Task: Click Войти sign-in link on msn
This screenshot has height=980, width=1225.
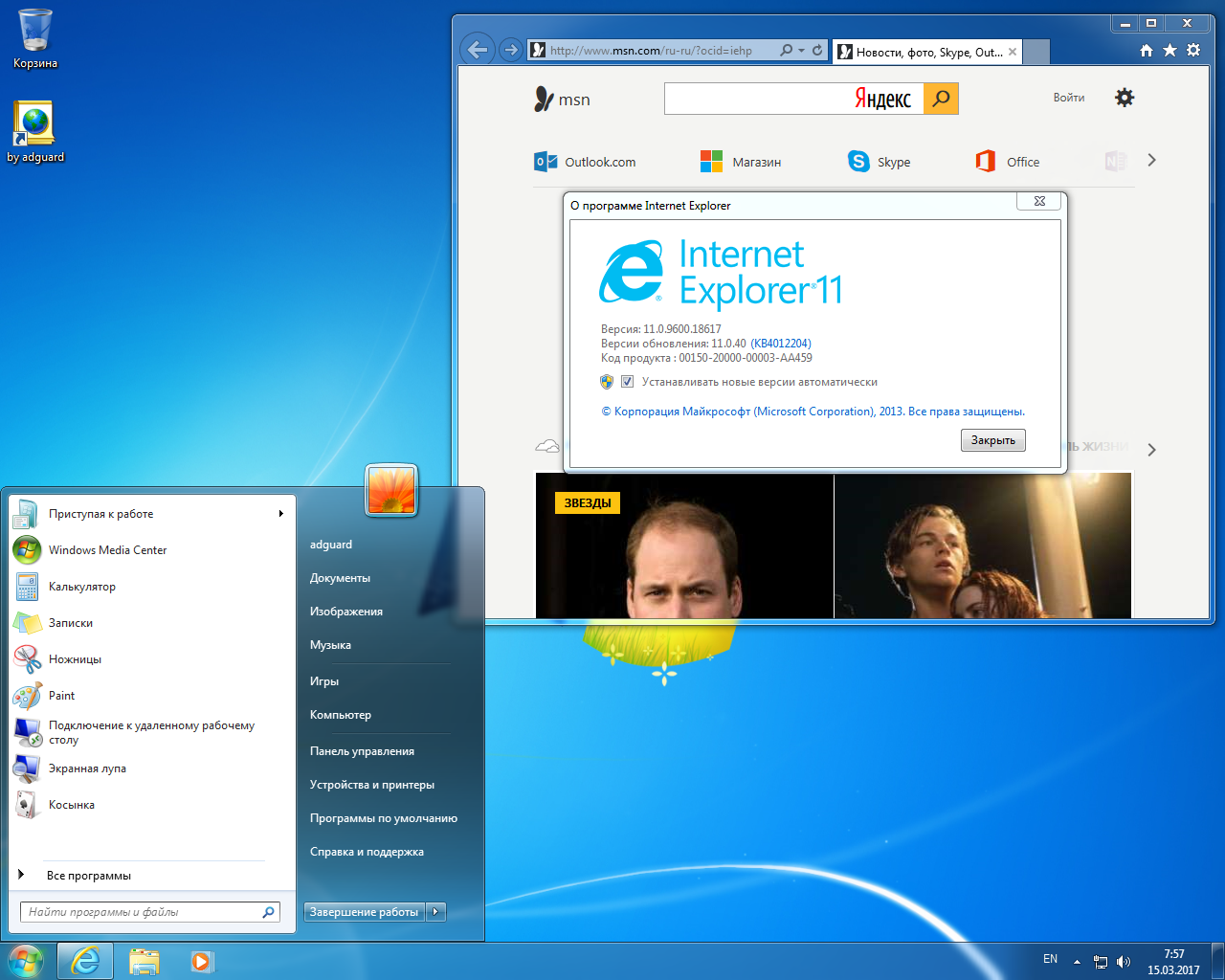Action: coord(1069,98)
